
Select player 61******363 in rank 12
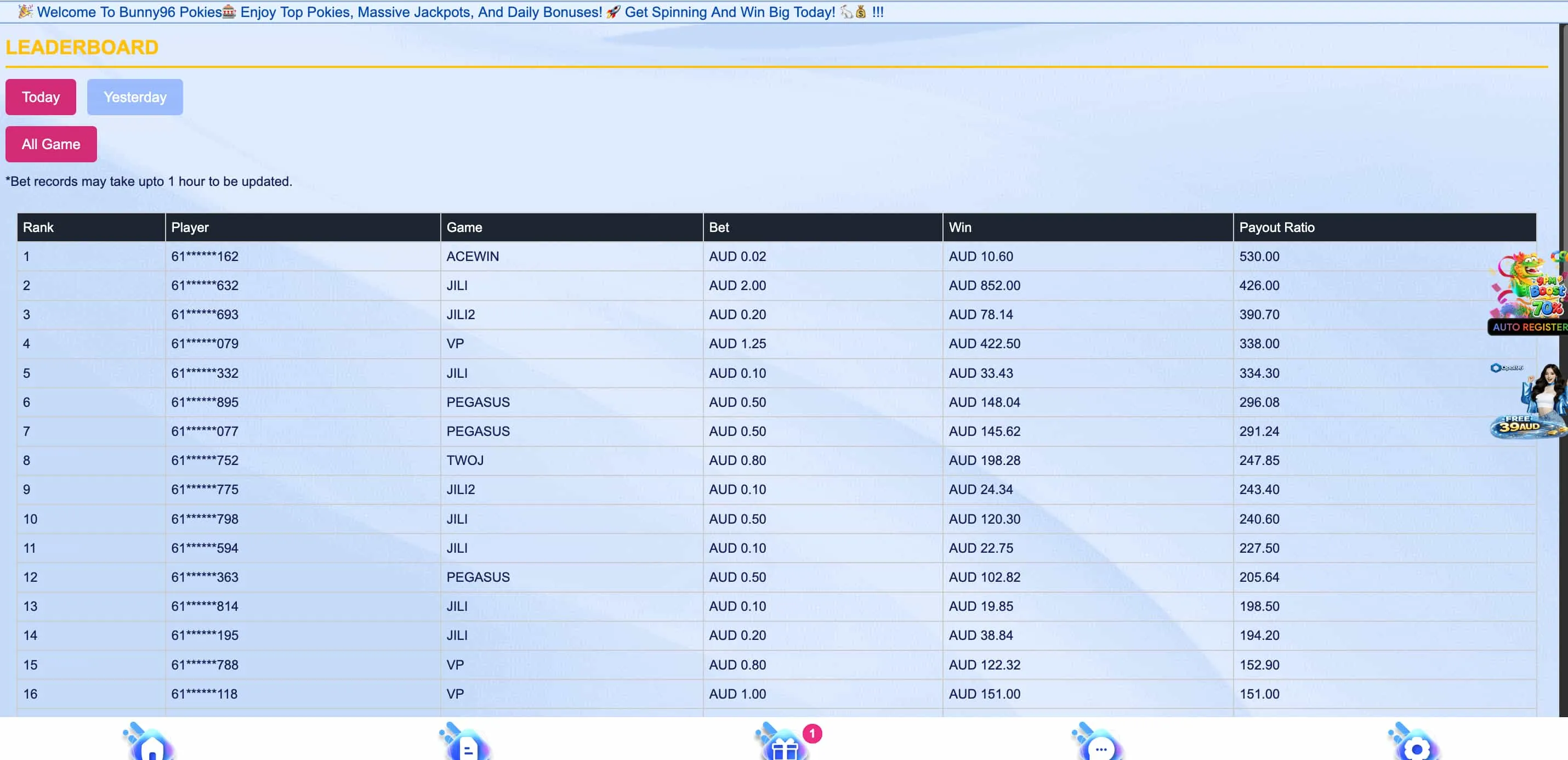204,577
